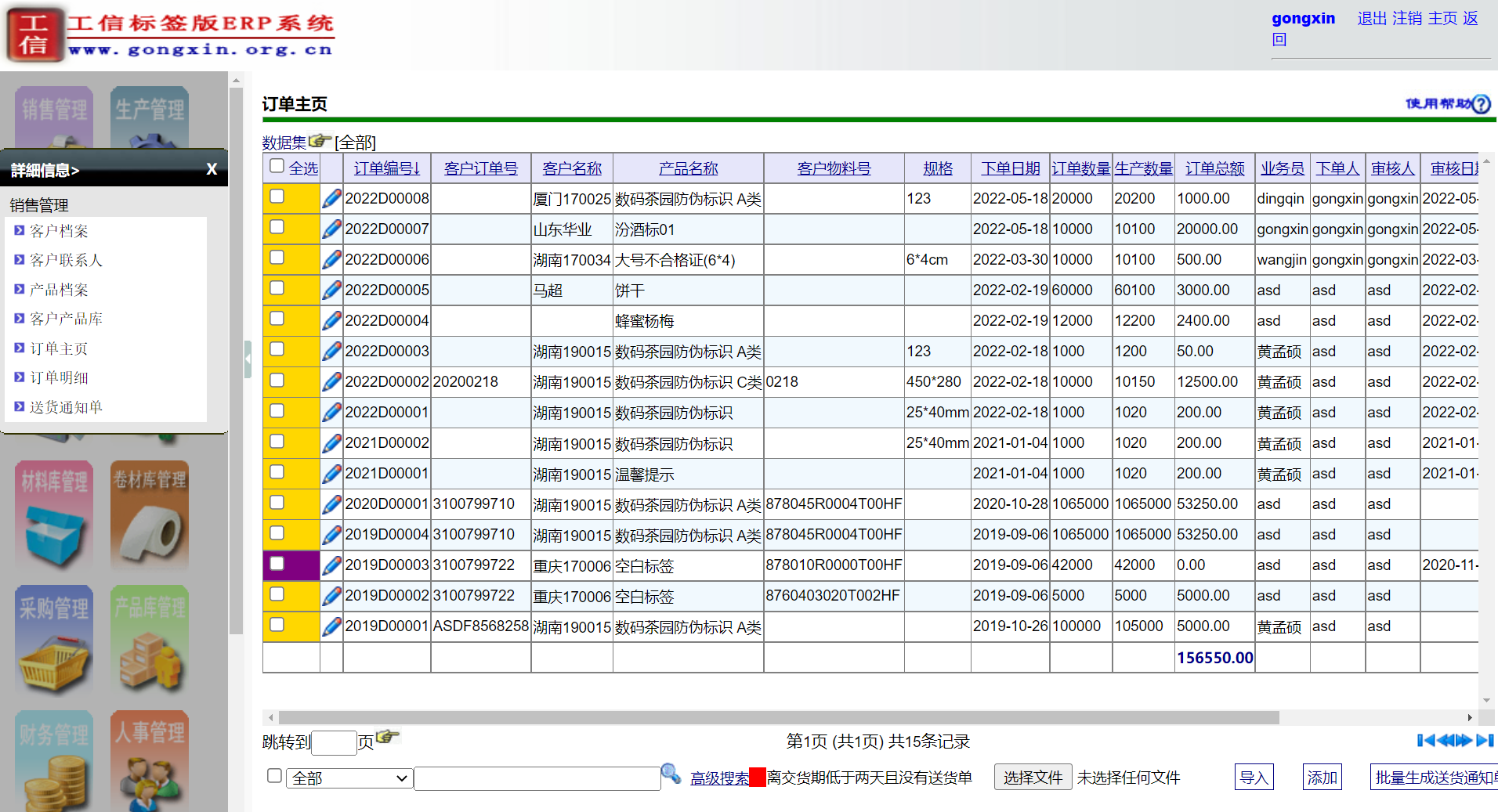
Task: Click the magnifier search icon near 高级搜索
Action: [x=671, y=774]
